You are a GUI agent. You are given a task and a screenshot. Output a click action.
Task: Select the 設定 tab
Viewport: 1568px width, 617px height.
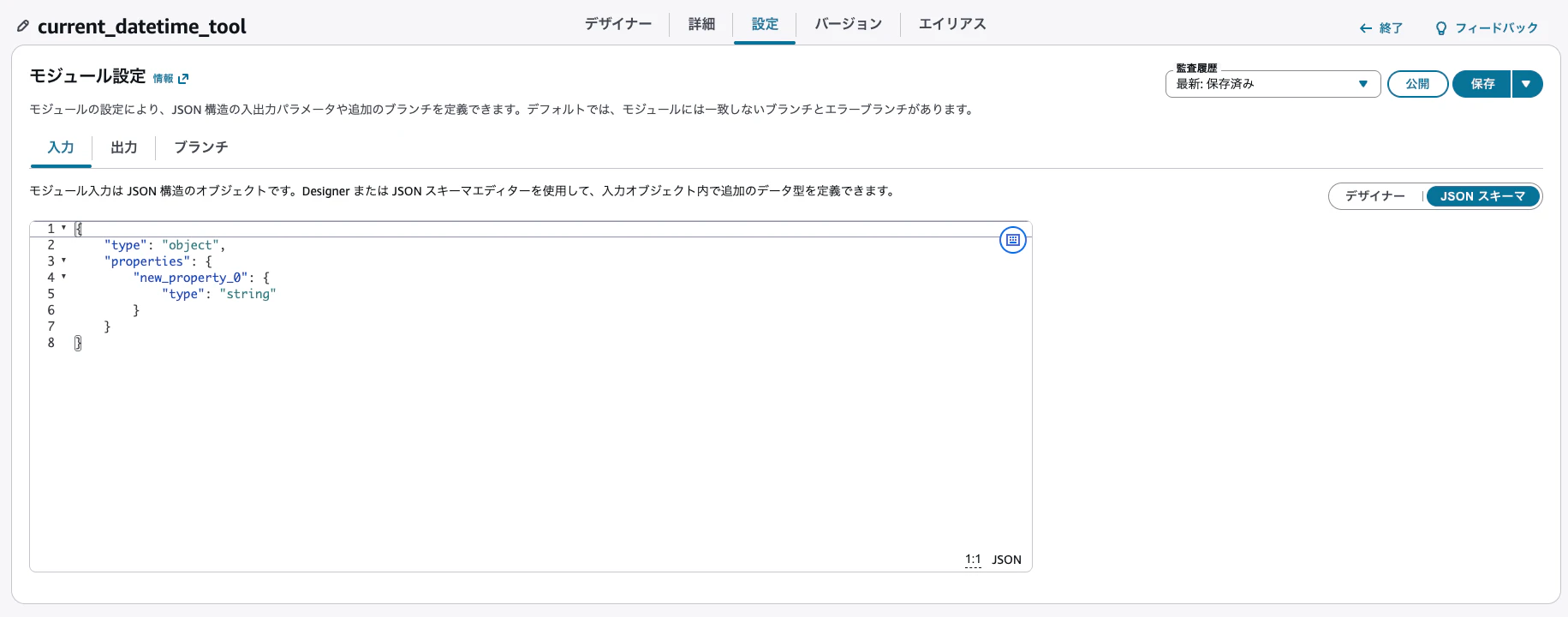(x=765, y=24)
